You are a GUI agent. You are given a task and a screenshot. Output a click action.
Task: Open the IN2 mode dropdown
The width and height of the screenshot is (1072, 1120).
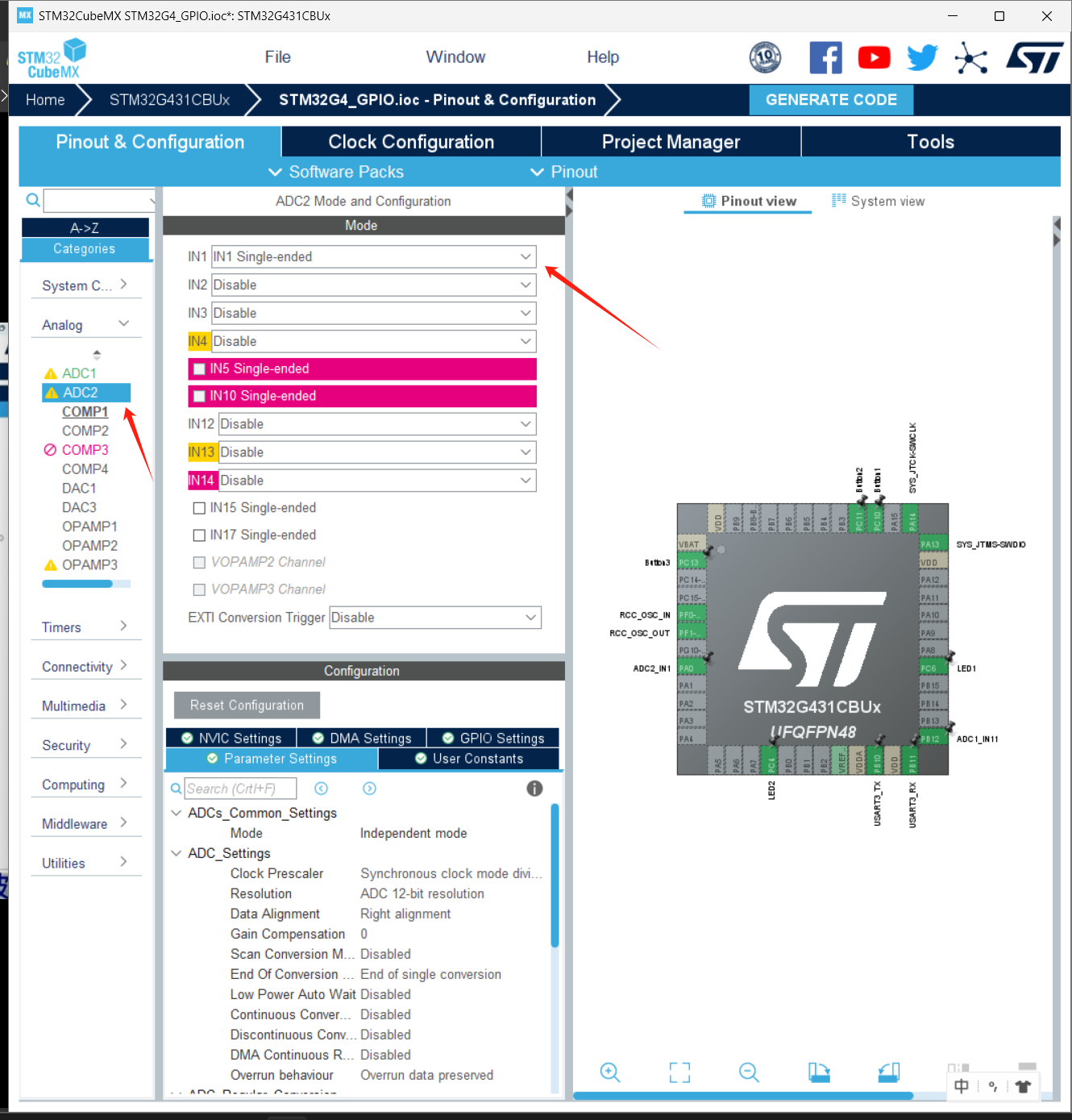tap(373, 285)
